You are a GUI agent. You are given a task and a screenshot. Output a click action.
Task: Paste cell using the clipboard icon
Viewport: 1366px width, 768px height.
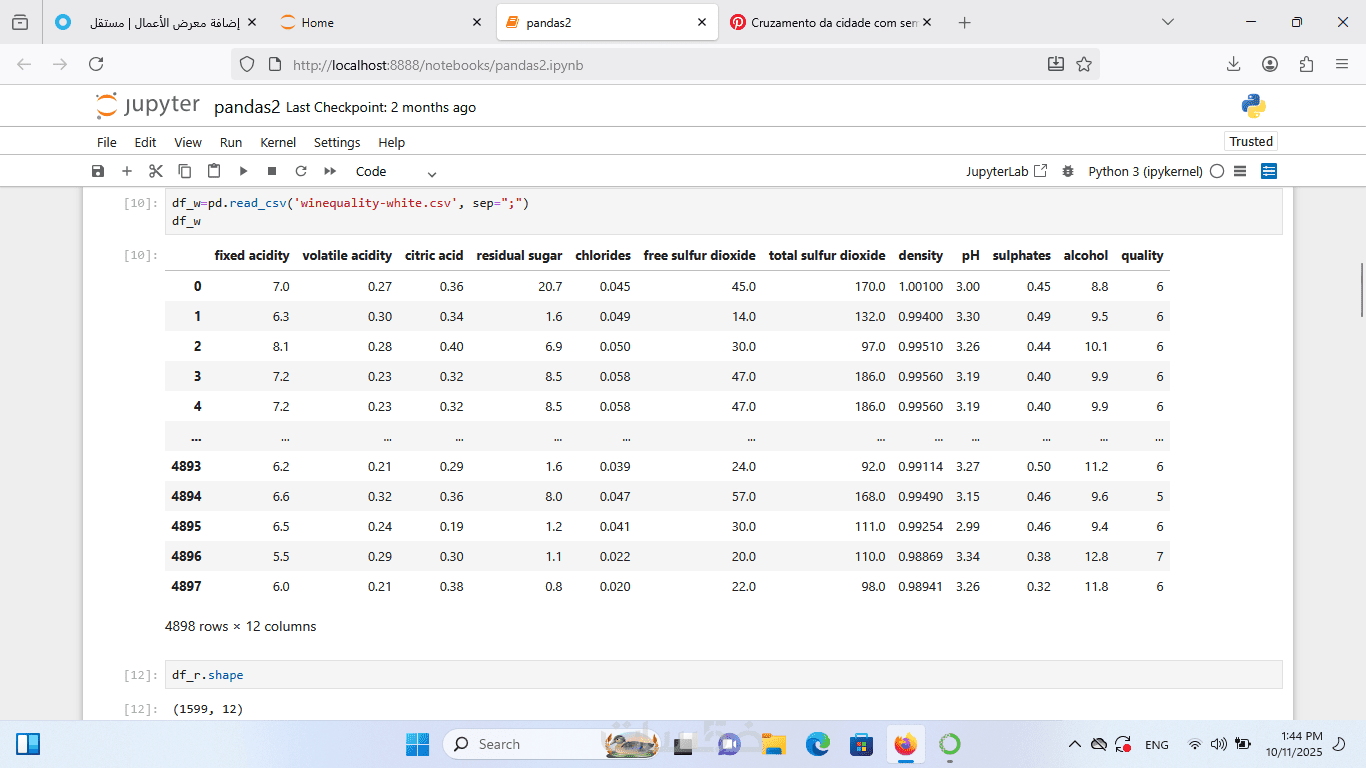(214, 171)
